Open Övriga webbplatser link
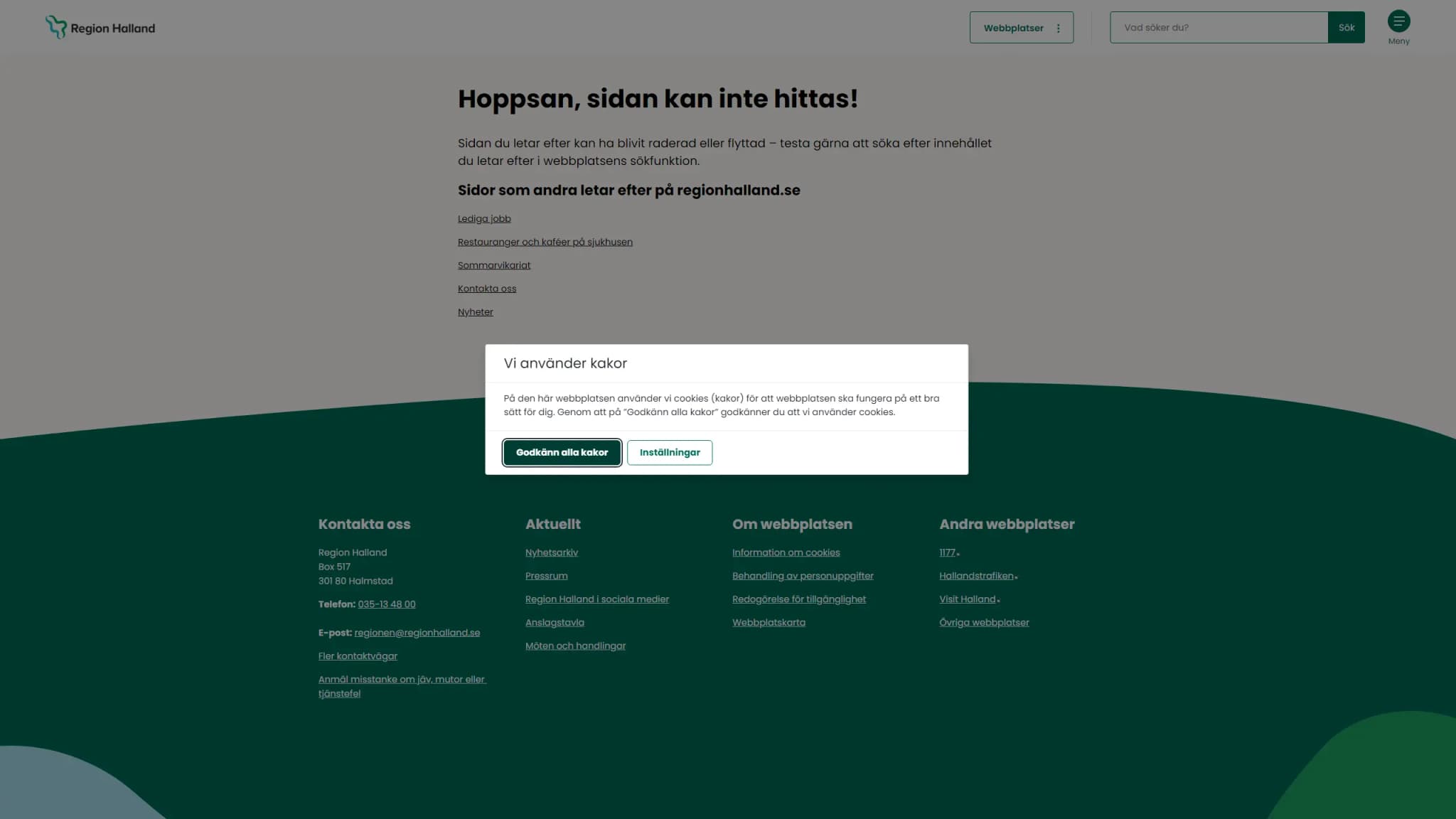This screenshot has height=819, width=1456. pos(984,623)
